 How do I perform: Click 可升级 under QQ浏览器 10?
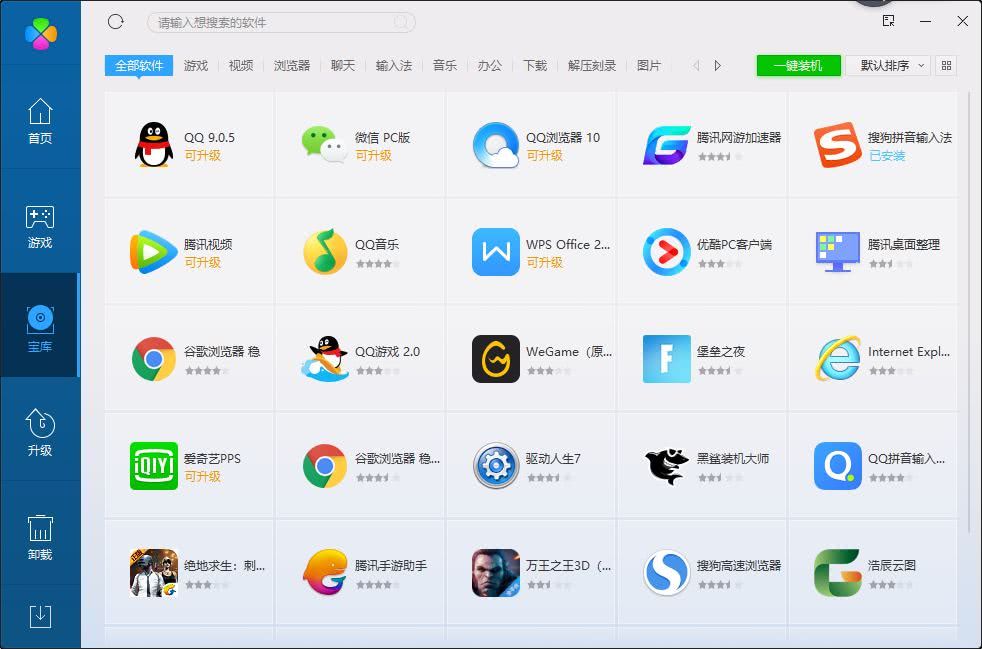(x=545, y=155)
